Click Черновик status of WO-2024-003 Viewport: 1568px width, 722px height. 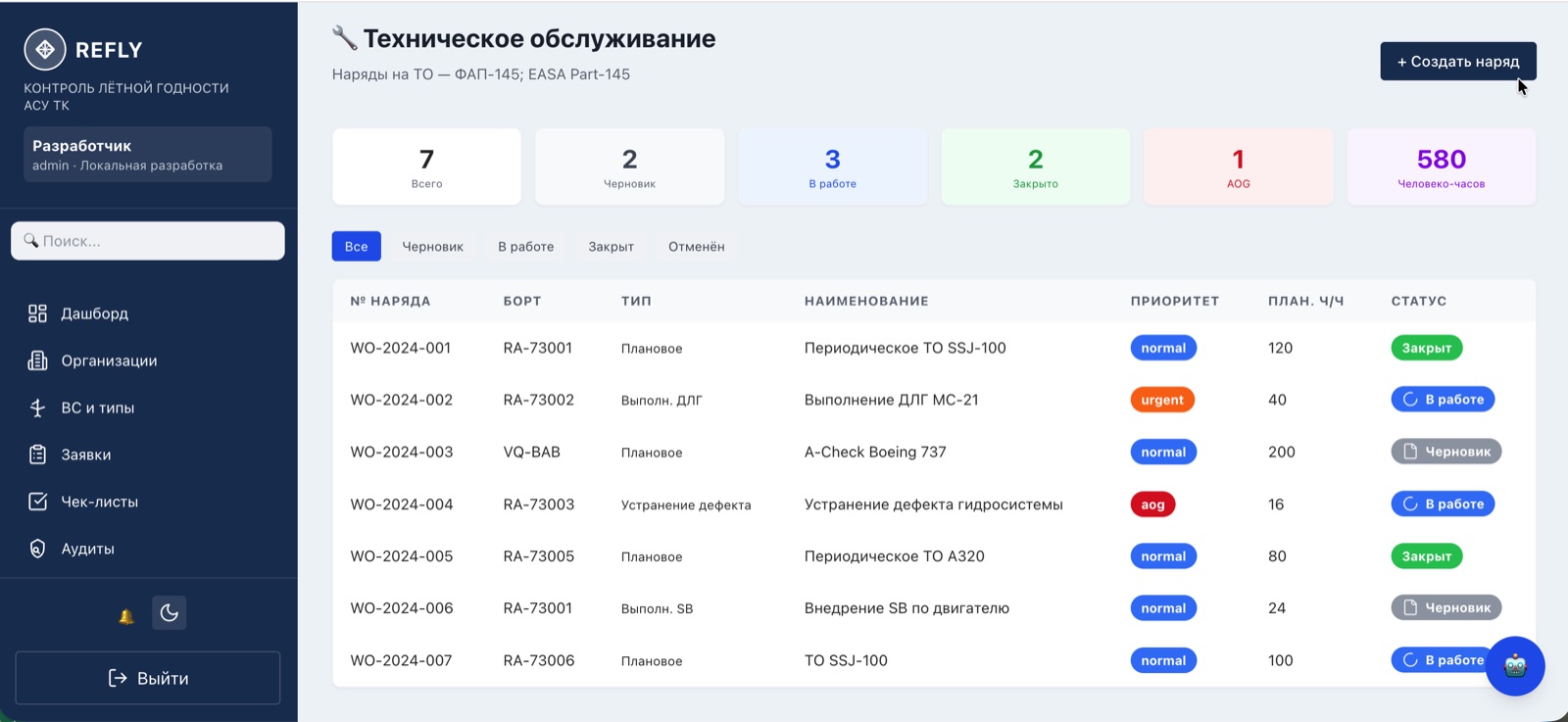pyautogui.click(x=1446, y=452)
